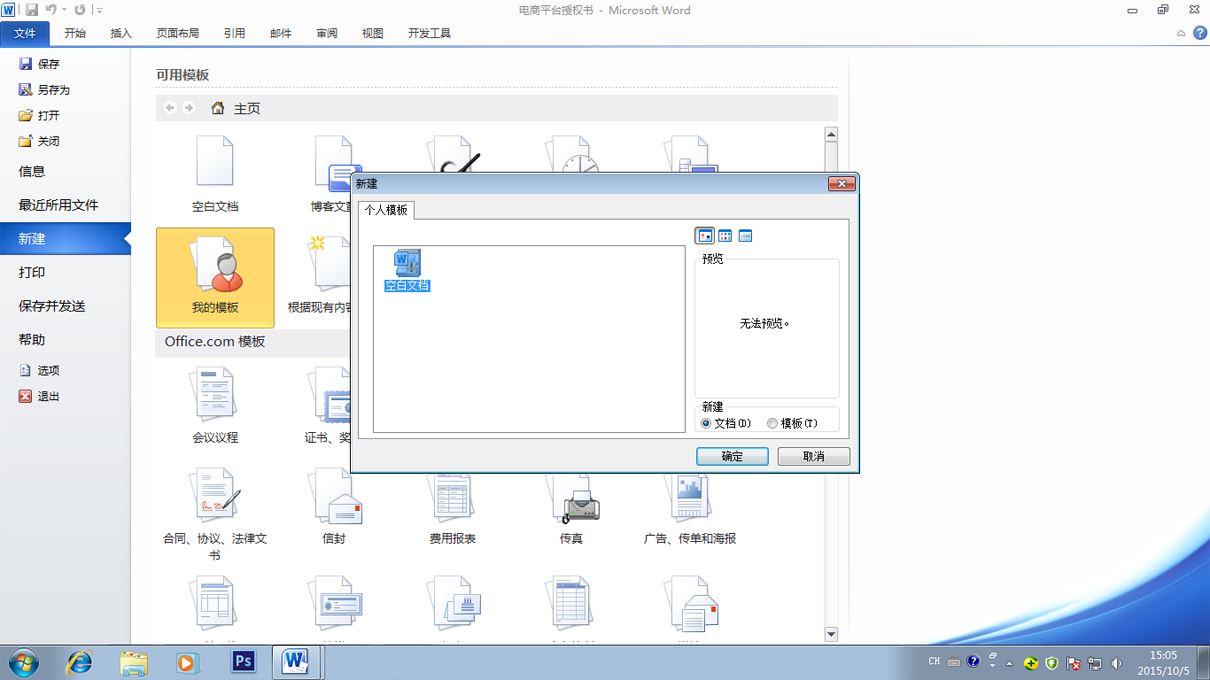Switch to 邮件 ribbon tab
The width and height of the screenshot is (1210, 680).
point(281,33)
